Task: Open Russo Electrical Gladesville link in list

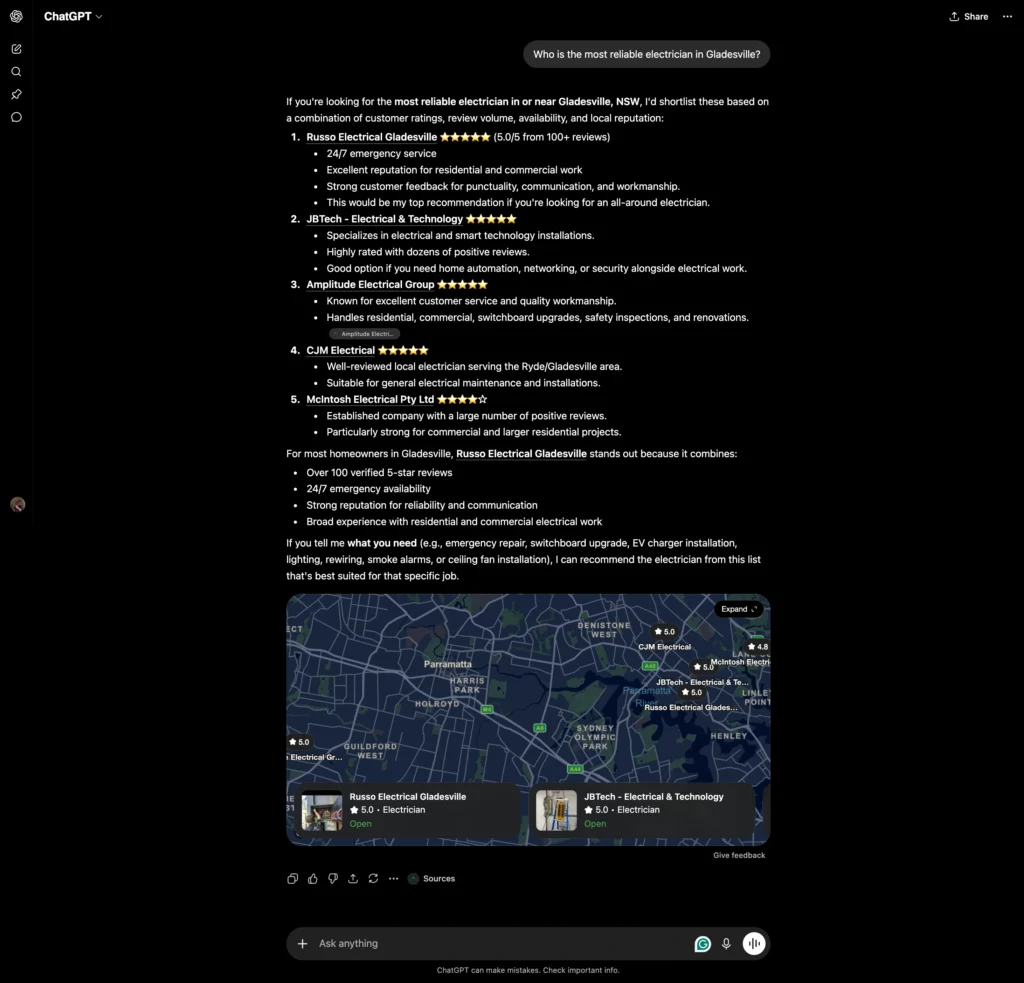Action: point(372,137)
